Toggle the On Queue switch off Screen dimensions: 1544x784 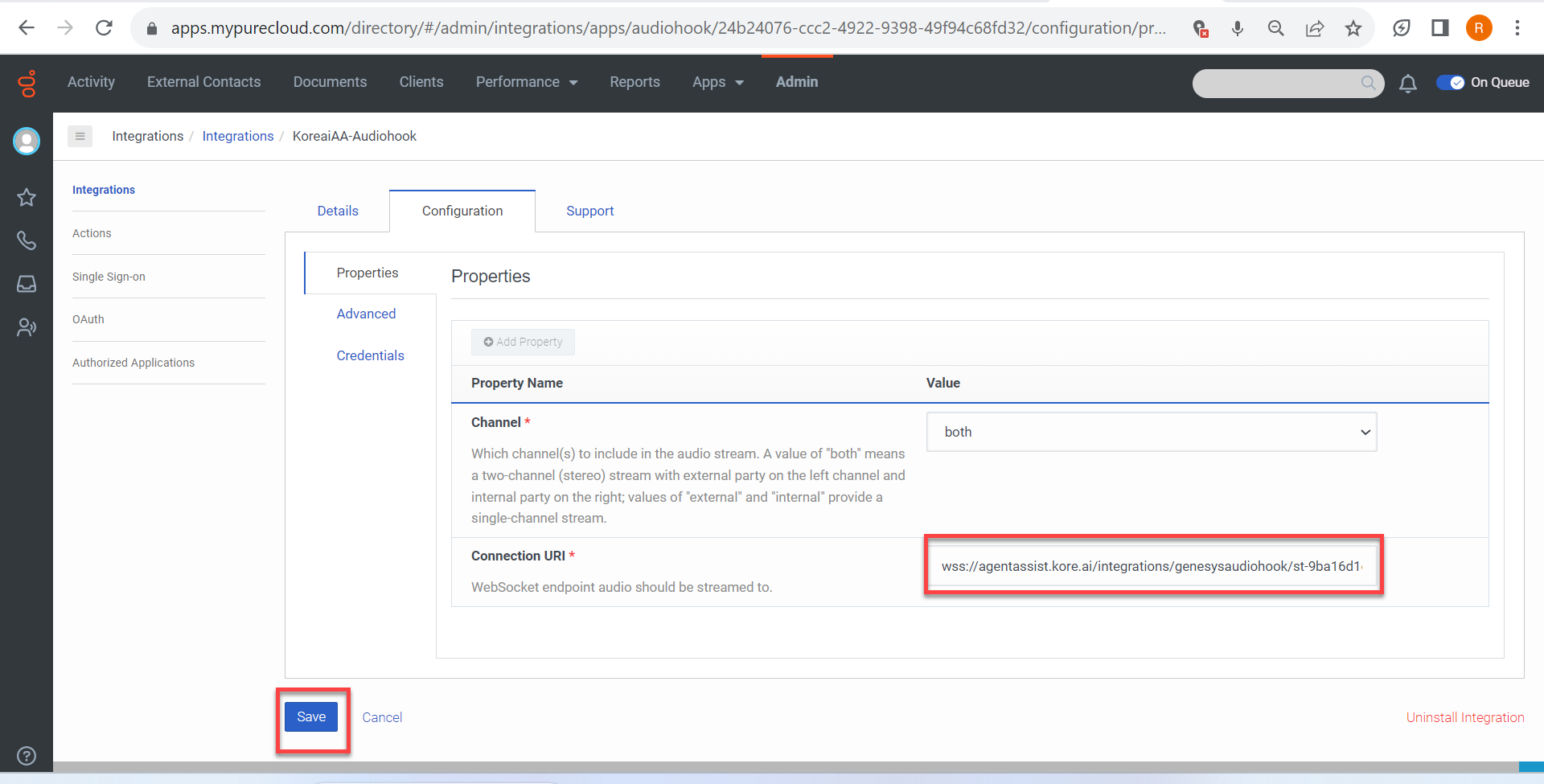[x=1452, y=82]
